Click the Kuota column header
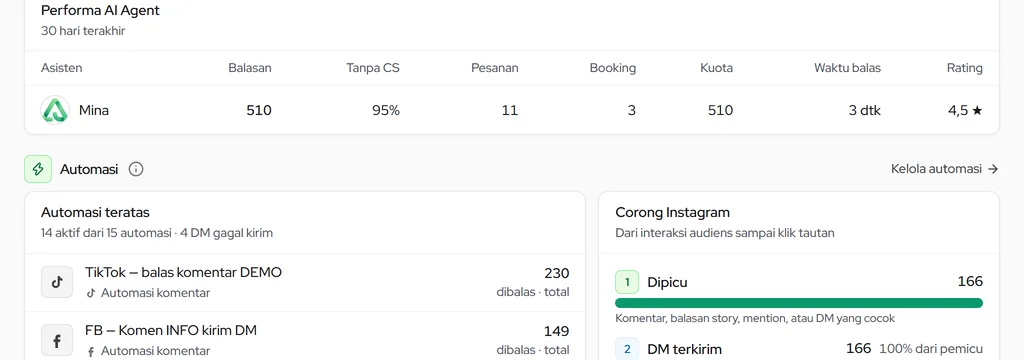The height and width of the screenshot is (360, 1024). pos(716,68)
